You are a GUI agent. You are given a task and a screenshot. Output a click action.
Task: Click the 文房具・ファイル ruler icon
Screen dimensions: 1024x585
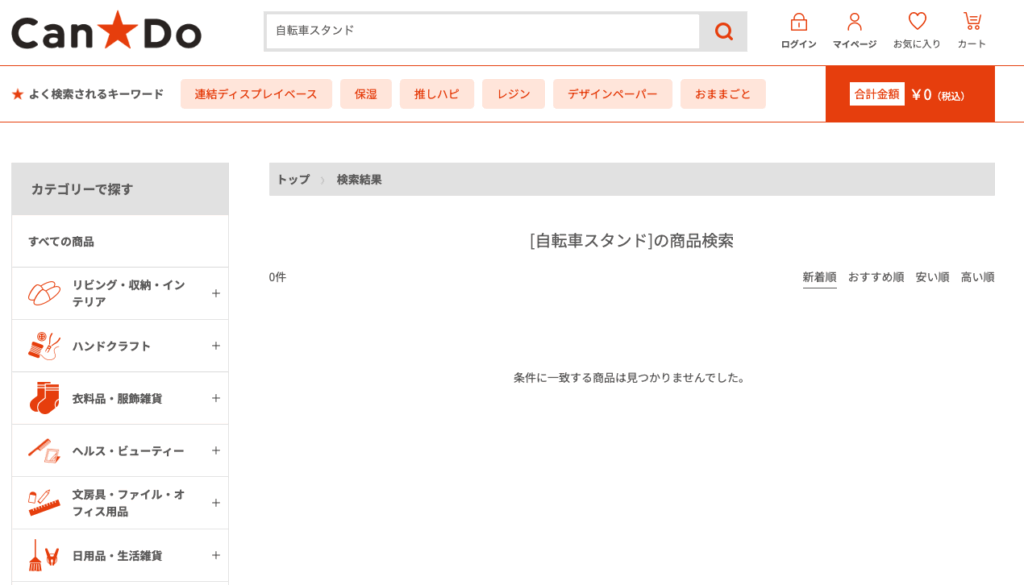(x=44, y=503)
